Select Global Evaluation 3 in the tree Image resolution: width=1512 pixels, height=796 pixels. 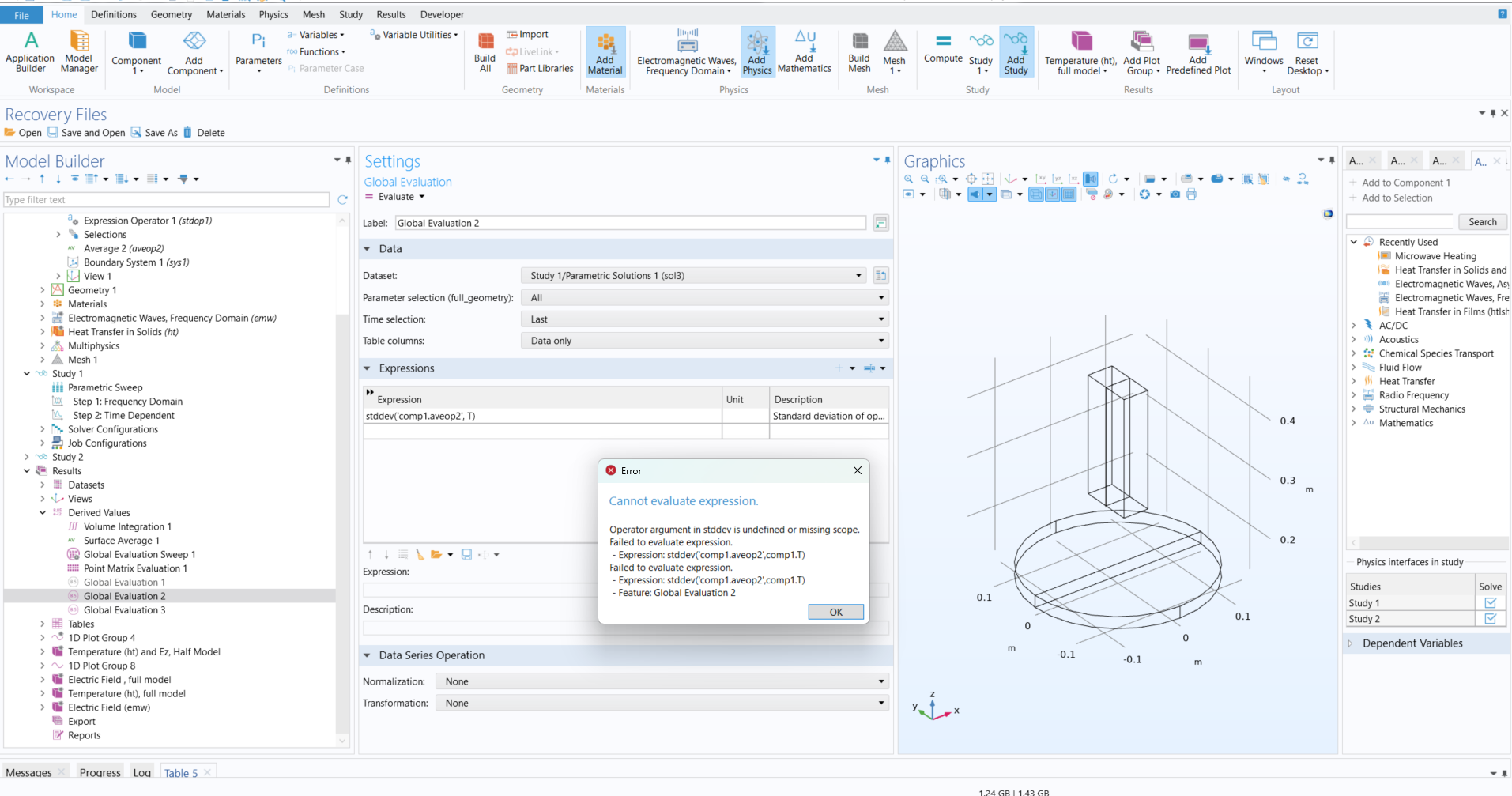[x=124, y=610]
